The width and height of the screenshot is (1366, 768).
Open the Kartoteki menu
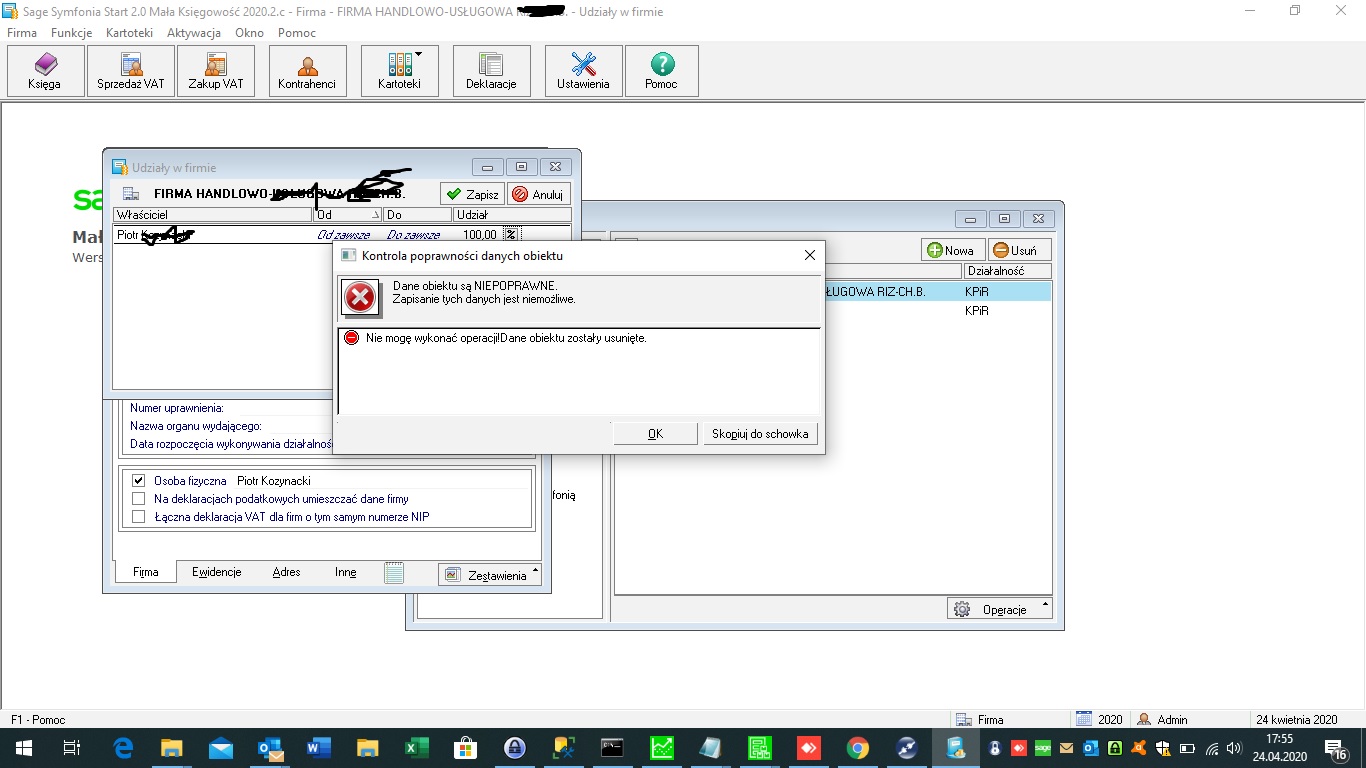point(129,32)
